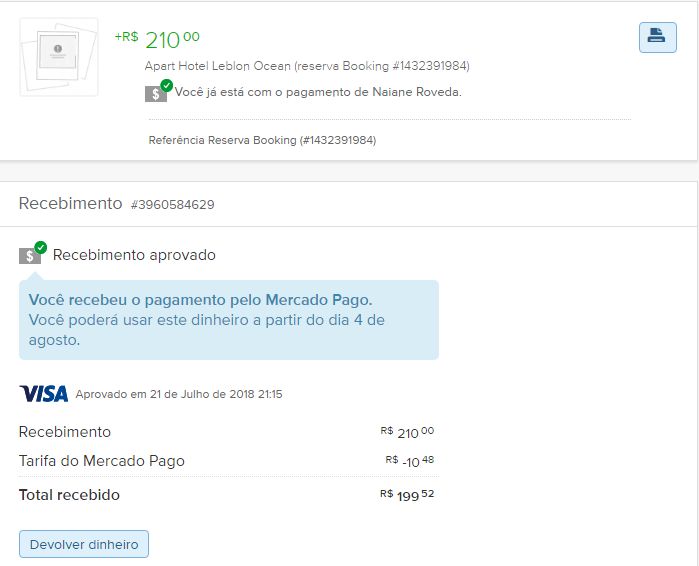Click the dollar icon beside Recebimento aprovado
The image size is (699, 566).
click(33, 253)
